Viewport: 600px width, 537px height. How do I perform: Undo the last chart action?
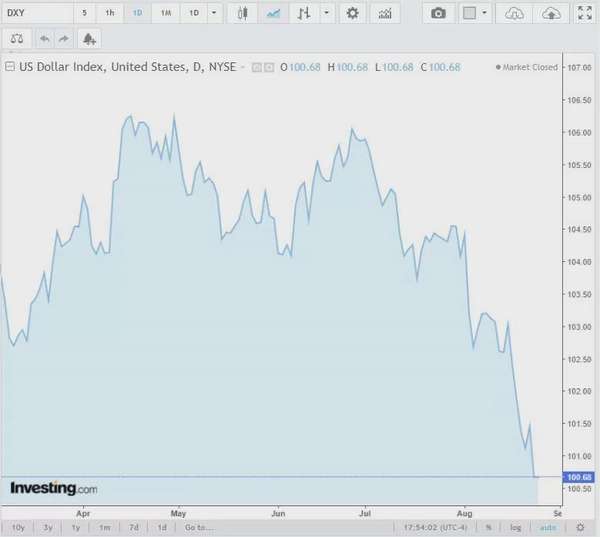(x=45, y=39)
